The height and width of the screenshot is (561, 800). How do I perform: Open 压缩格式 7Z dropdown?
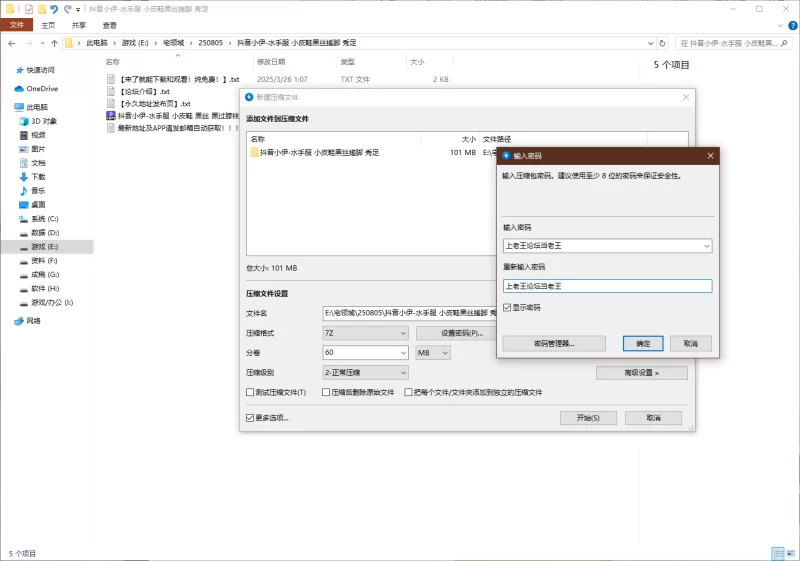click(x=365, y=333)
